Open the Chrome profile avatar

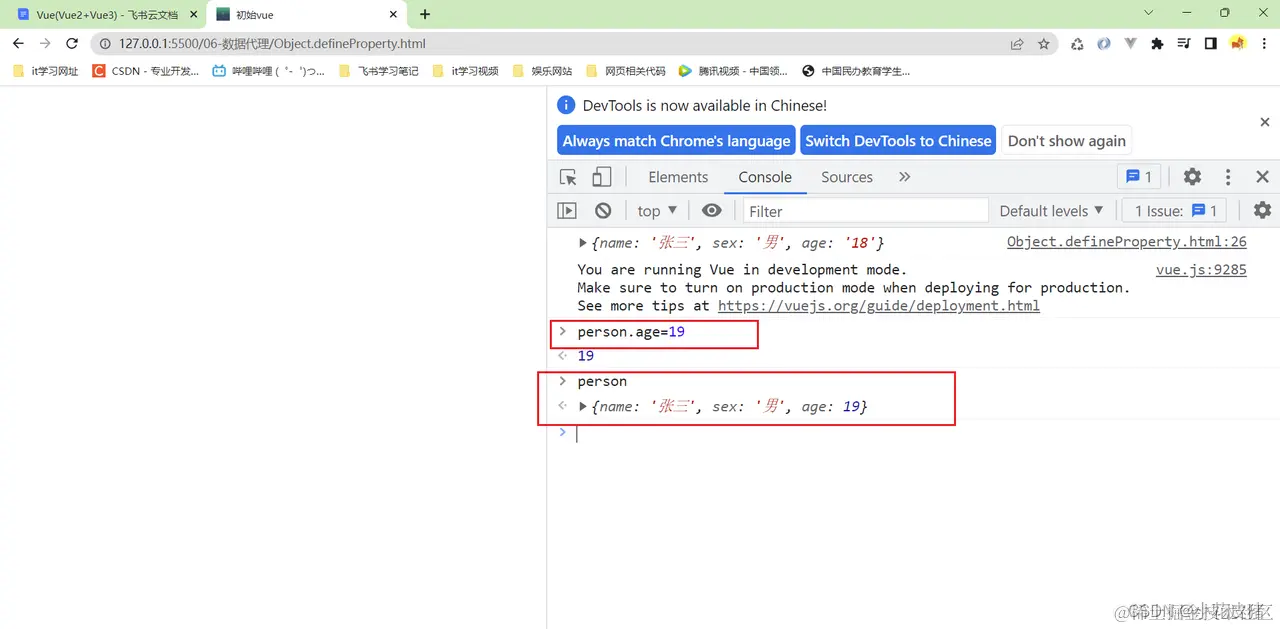coord(1237,44)
